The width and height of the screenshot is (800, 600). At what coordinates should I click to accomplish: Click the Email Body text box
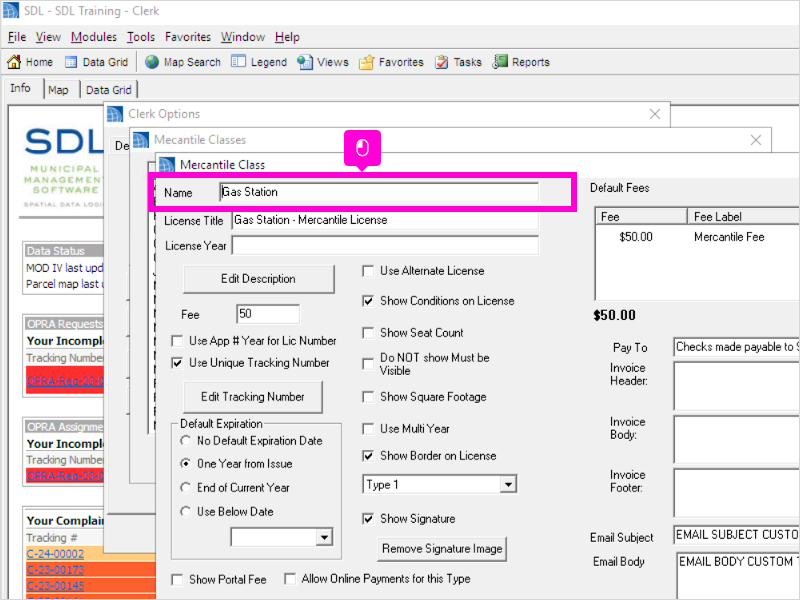coord(738,576)
